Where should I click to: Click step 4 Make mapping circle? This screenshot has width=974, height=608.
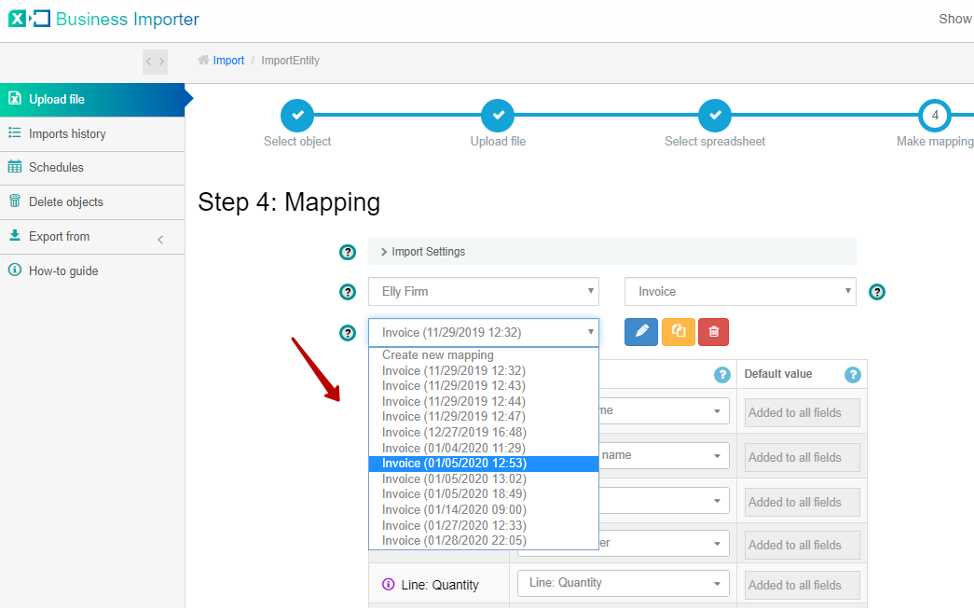coord(934,115)
